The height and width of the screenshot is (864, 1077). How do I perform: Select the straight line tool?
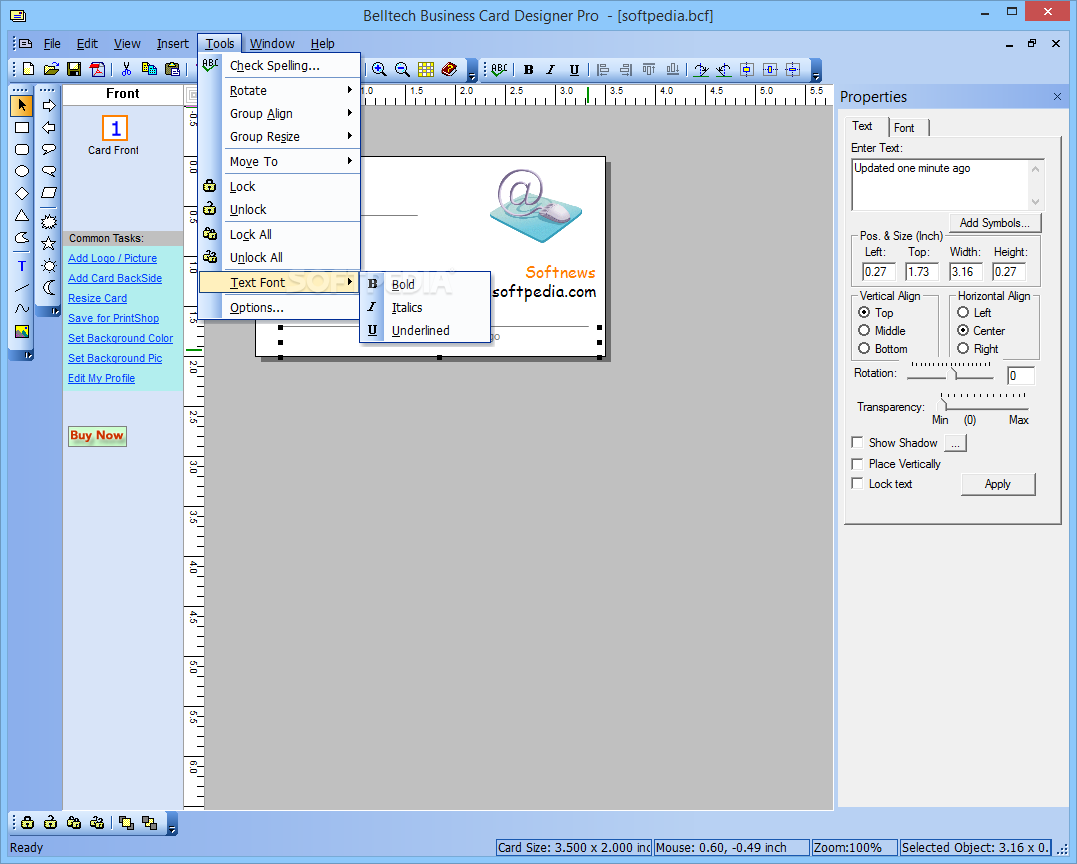22,288
